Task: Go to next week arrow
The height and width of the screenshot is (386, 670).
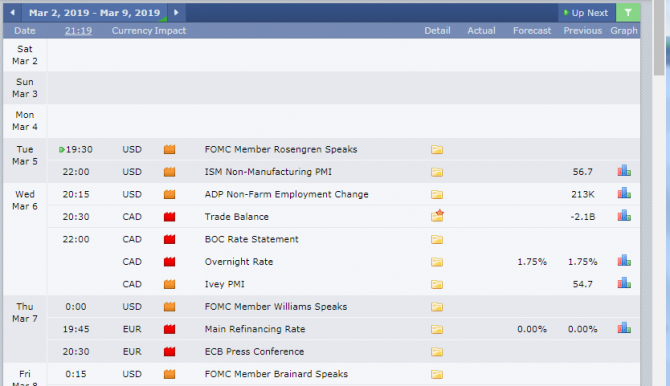Action: (x=176, y=13)
